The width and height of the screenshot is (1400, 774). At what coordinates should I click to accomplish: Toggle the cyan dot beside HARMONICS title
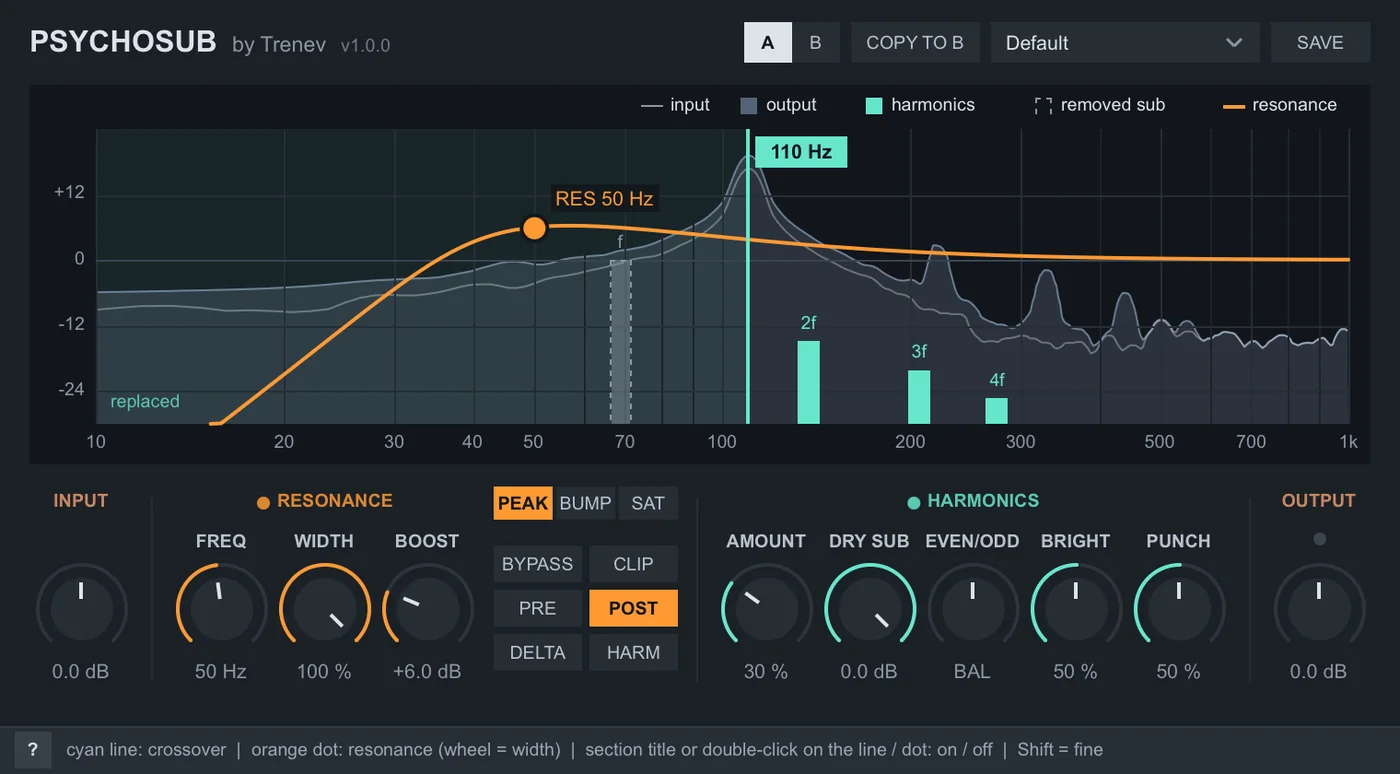914,502
